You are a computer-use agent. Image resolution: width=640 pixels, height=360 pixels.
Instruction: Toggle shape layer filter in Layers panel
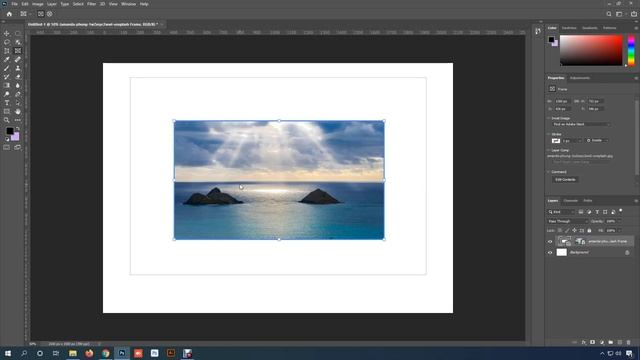(x=605, y=212)
